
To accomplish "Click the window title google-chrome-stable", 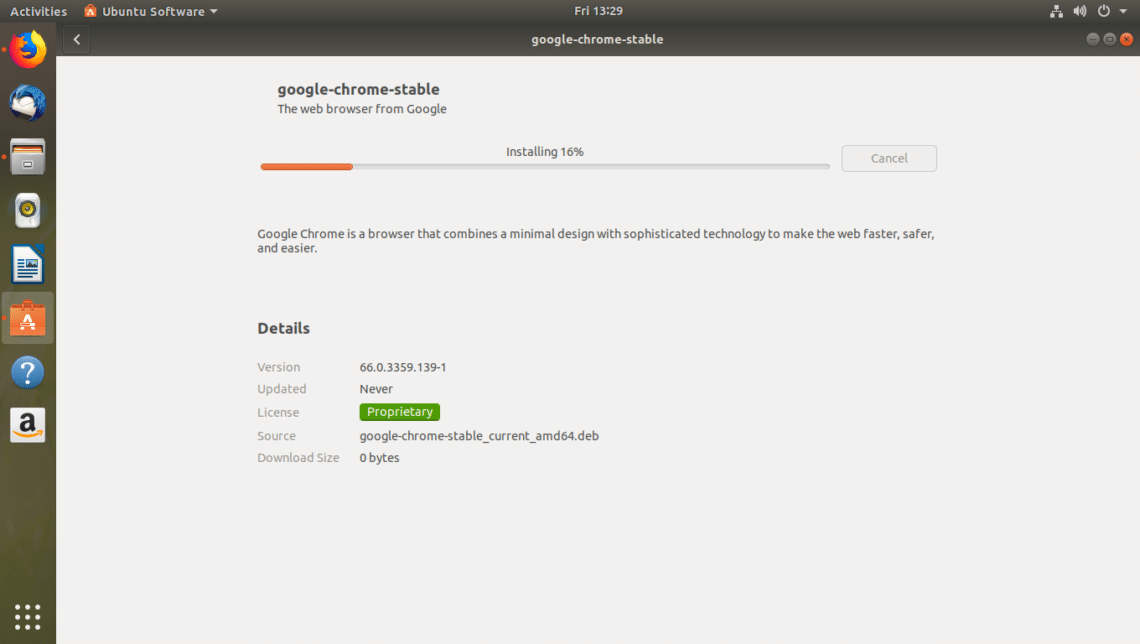I will [597, 39].
